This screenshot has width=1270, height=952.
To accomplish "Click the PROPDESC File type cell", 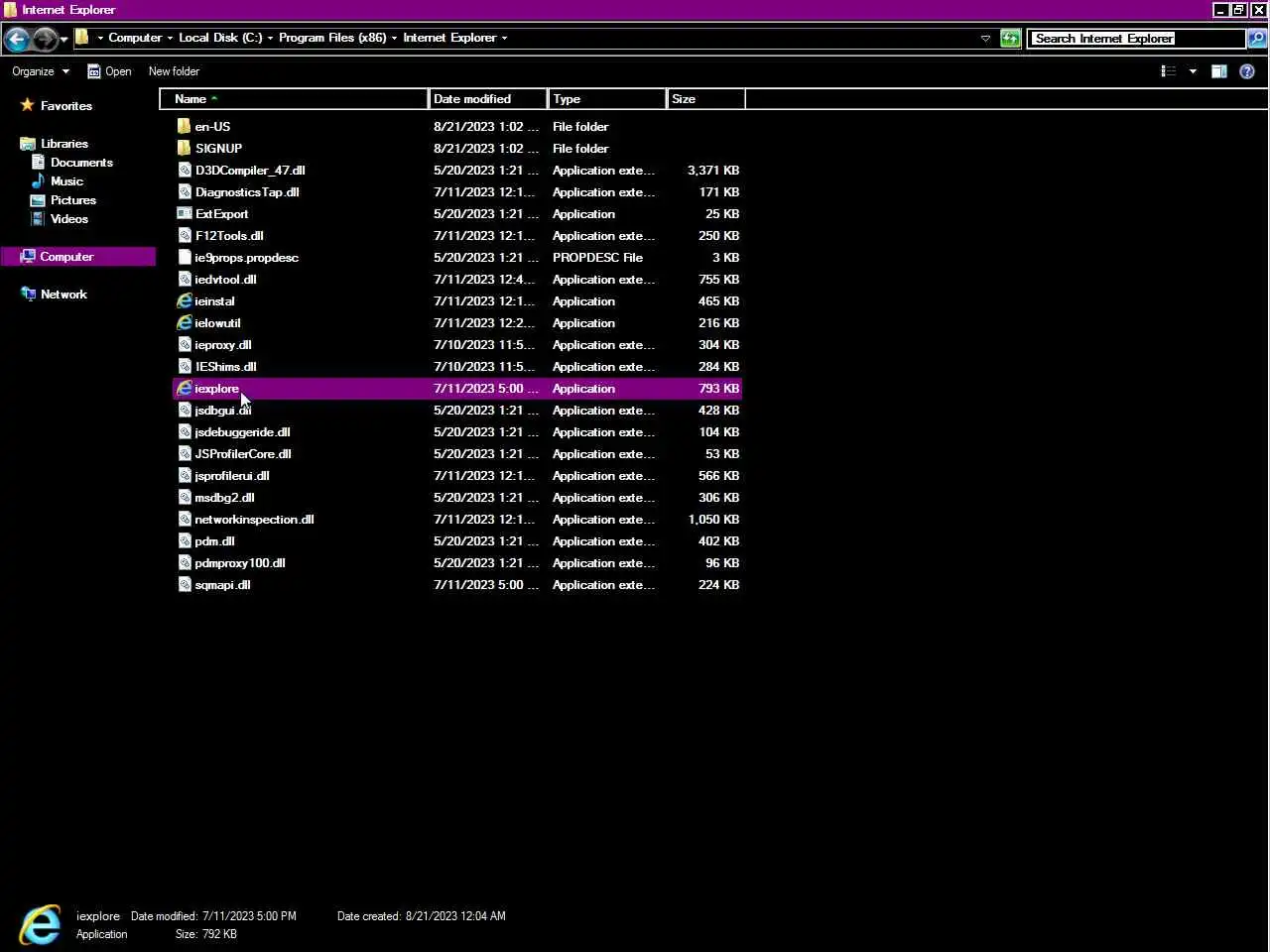I will click(597, 258).
